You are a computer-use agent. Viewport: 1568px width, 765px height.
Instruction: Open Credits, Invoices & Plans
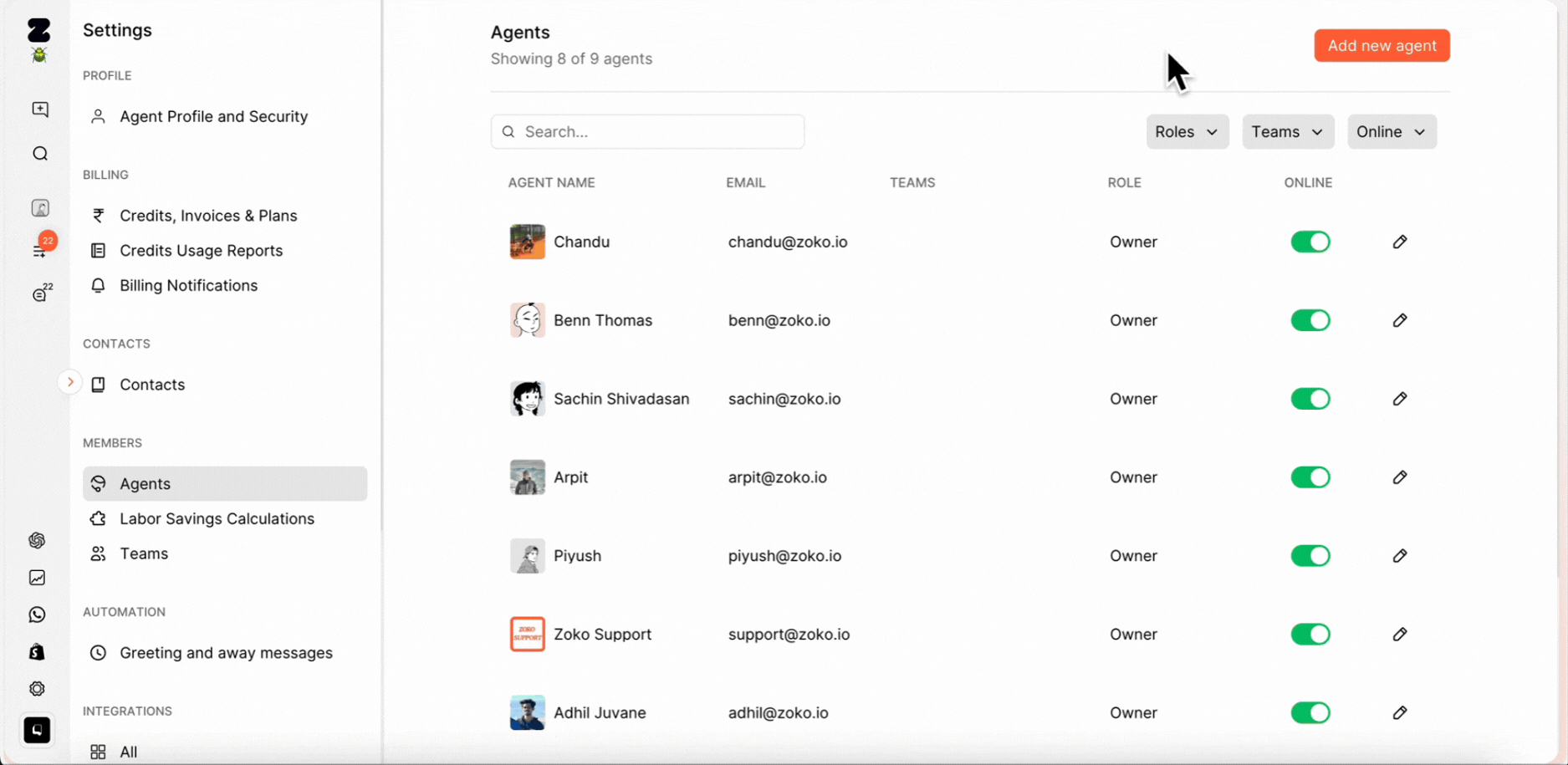(x=225, y=216)
